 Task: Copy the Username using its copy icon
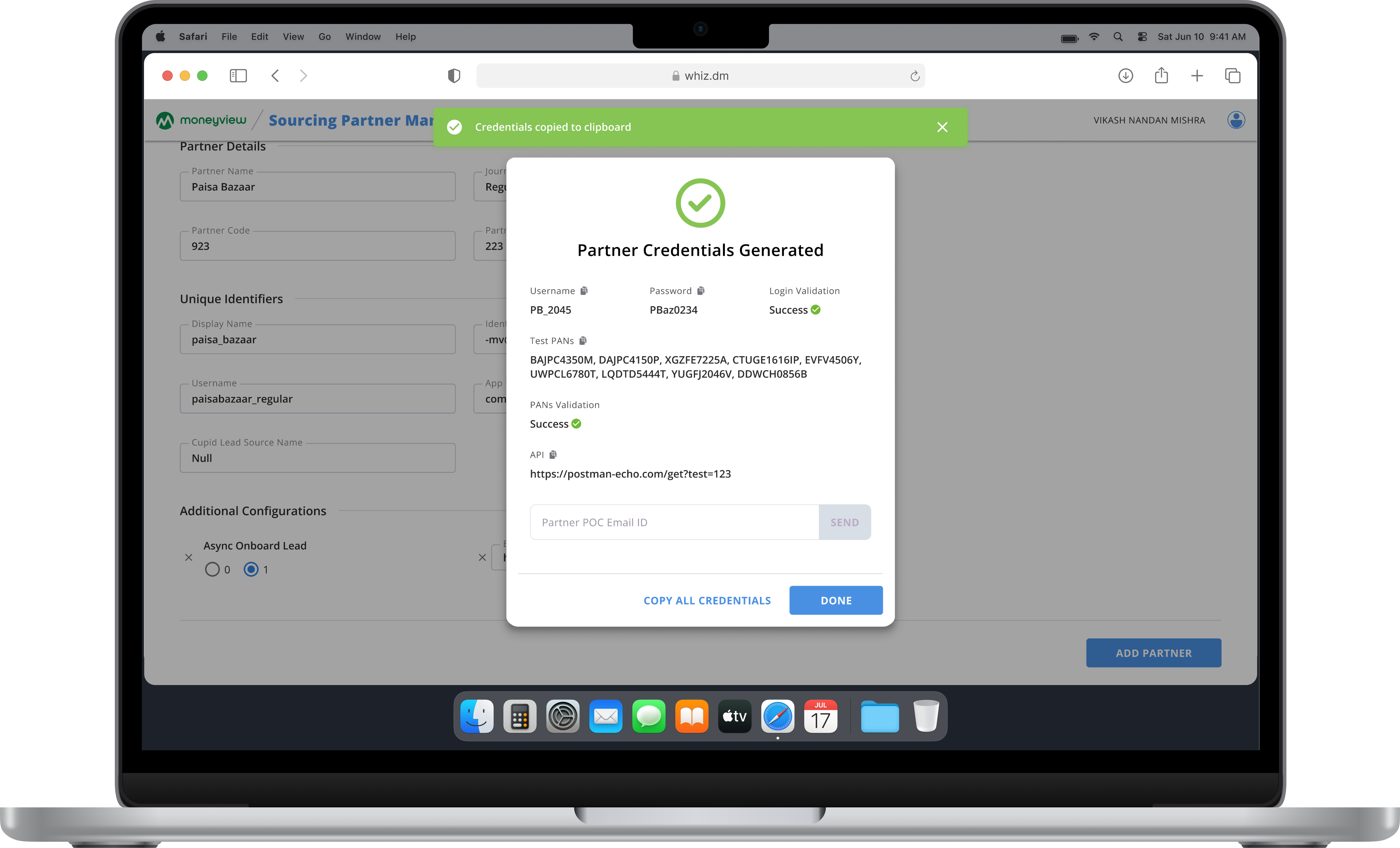[584, 291]
